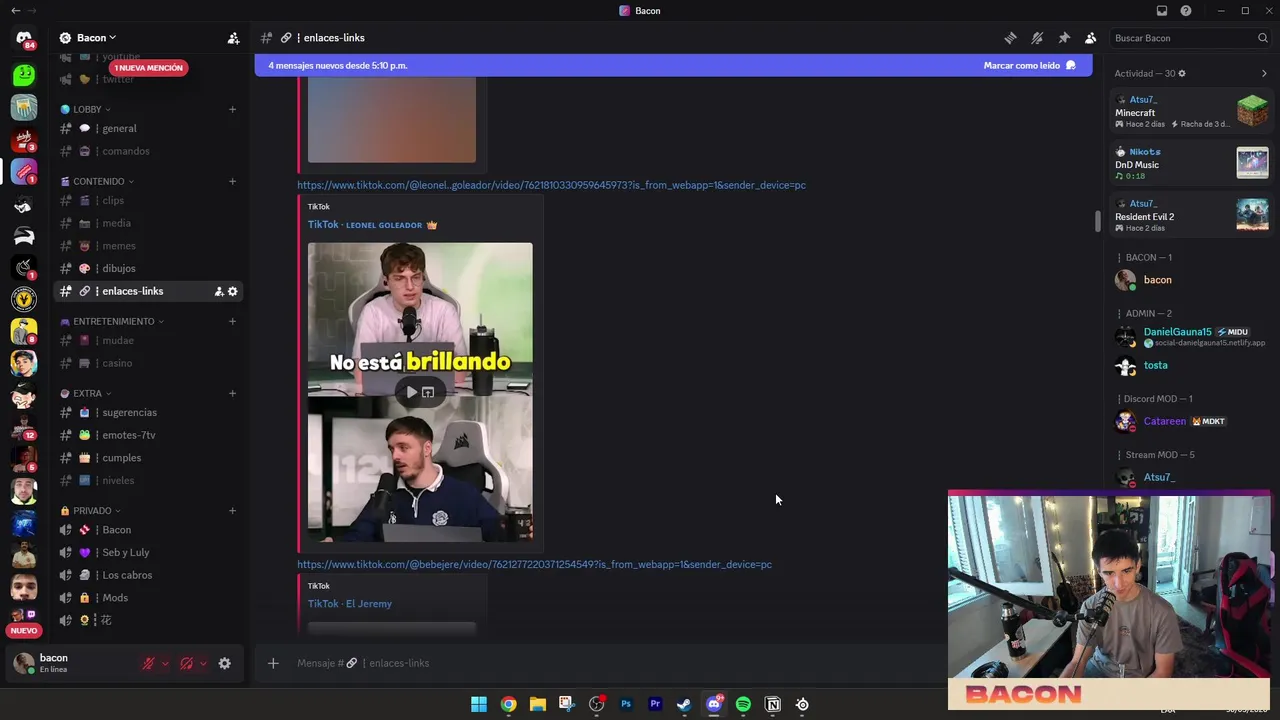This screenshot has width=1280, height=720.
Task: Open Atsu7_ Minecraft activity card
Action: pyautogui.click(x=1190, y=111)
